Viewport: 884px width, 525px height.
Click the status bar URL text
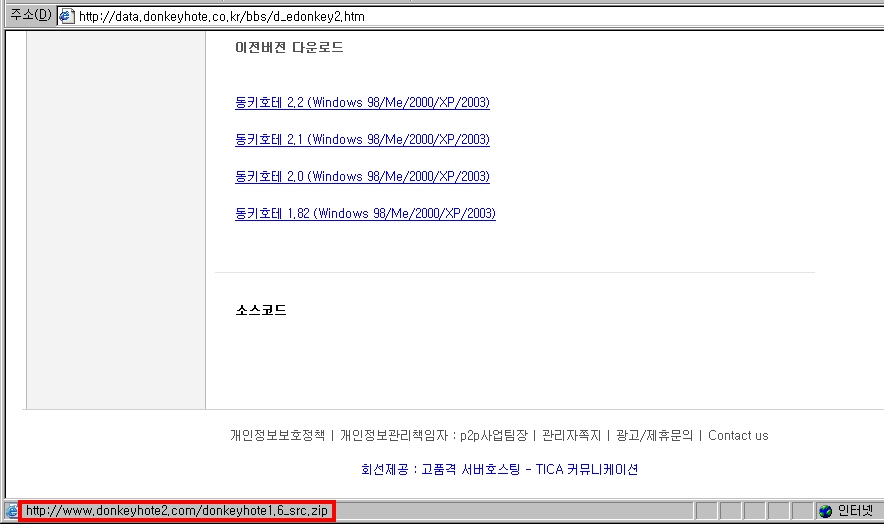click(177, 511)
